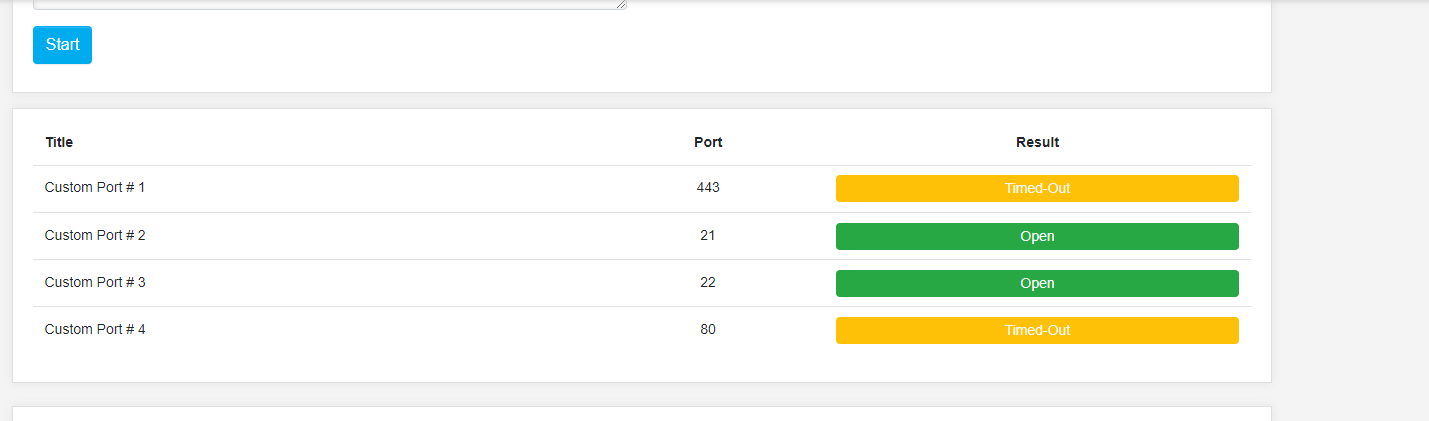Viewport: 1429px width, 421px height.
Task: Click port number 80
Action: [708, 330]
